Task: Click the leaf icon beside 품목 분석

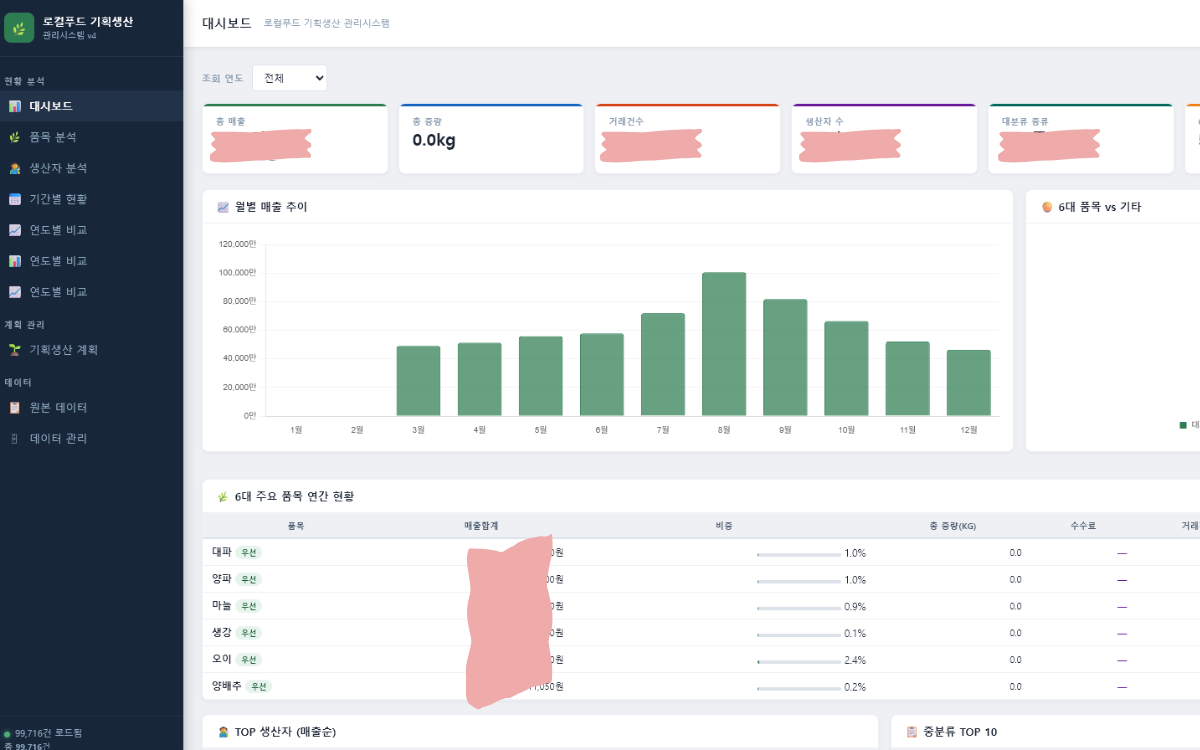Action: coord(14,137)
